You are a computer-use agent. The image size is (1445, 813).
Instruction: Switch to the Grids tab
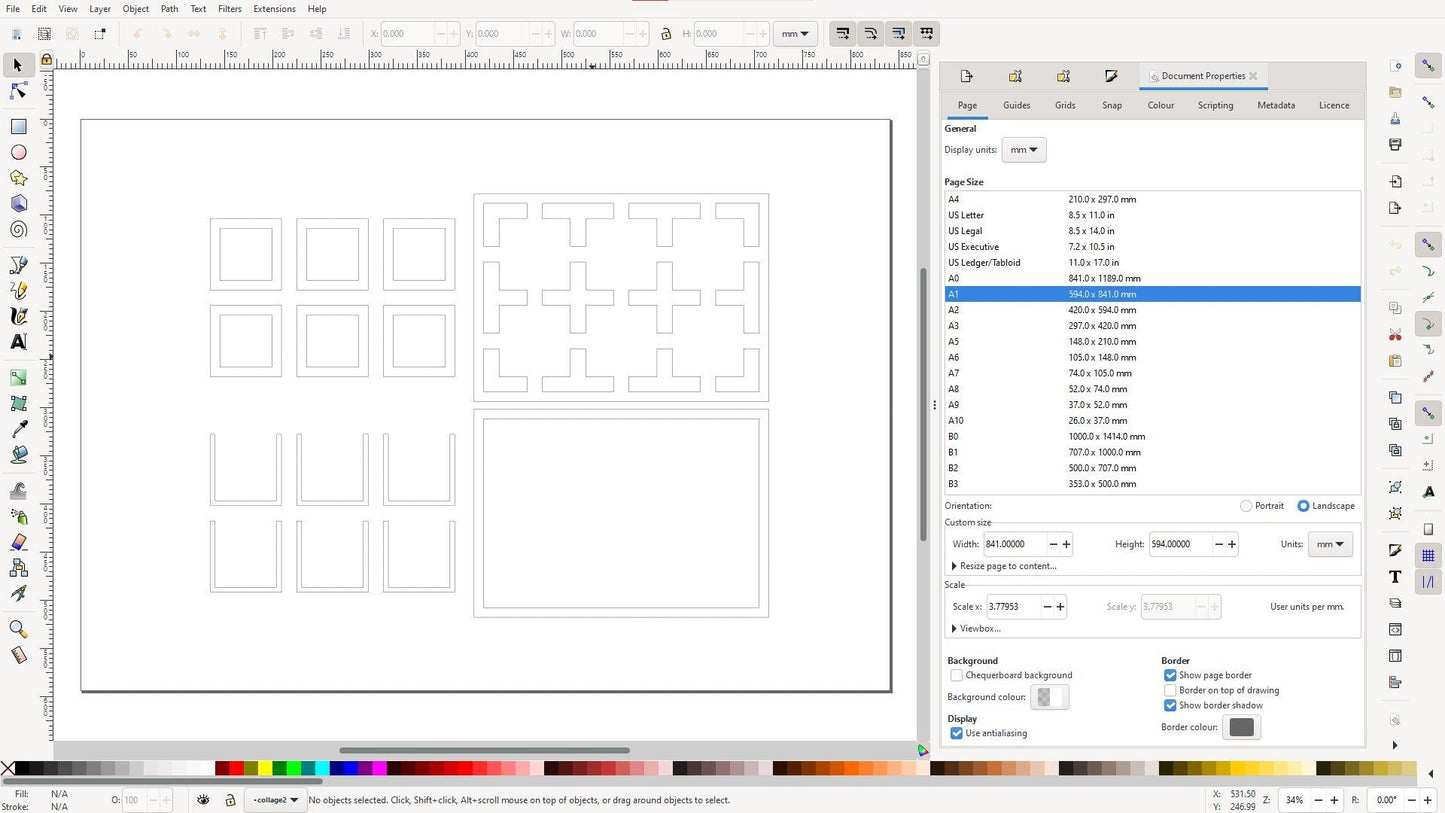tap(1064, 105)
